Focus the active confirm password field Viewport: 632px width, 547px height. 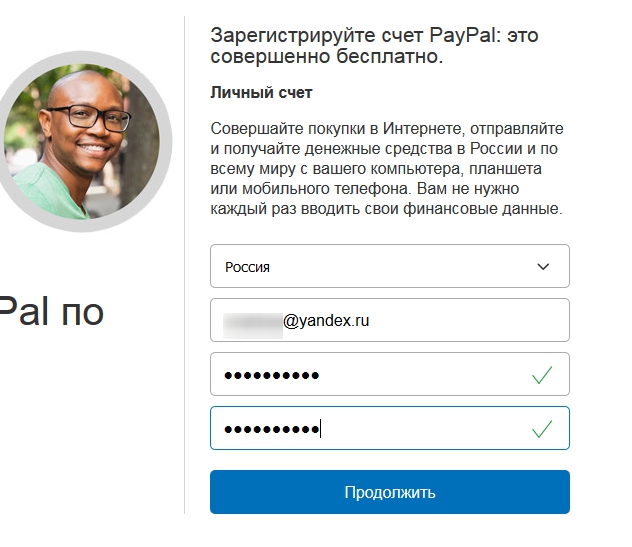(389, 428)
